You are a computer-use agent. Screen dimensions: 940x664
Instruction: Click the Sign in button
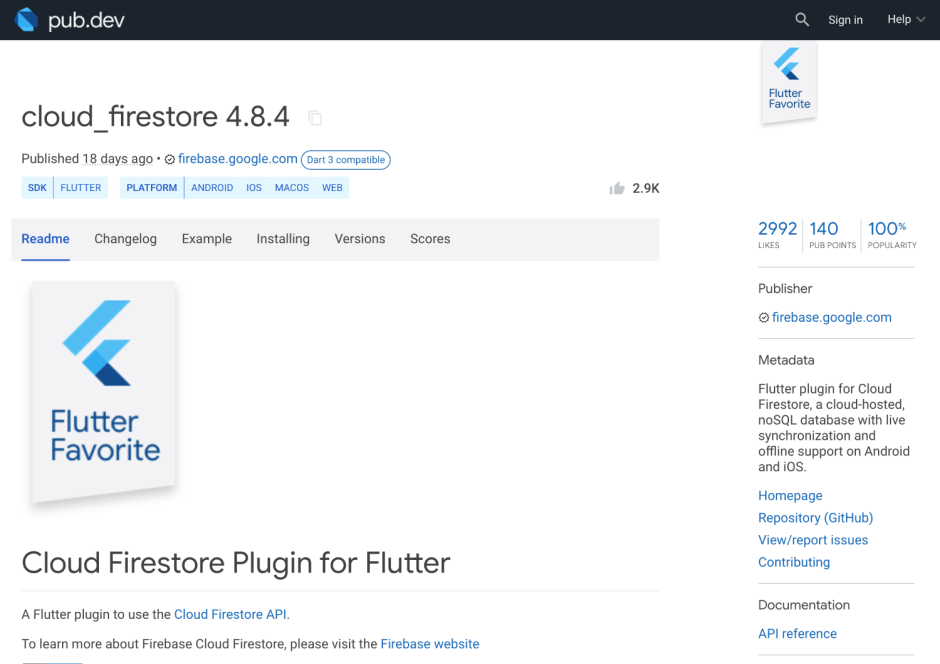(845, 19)
